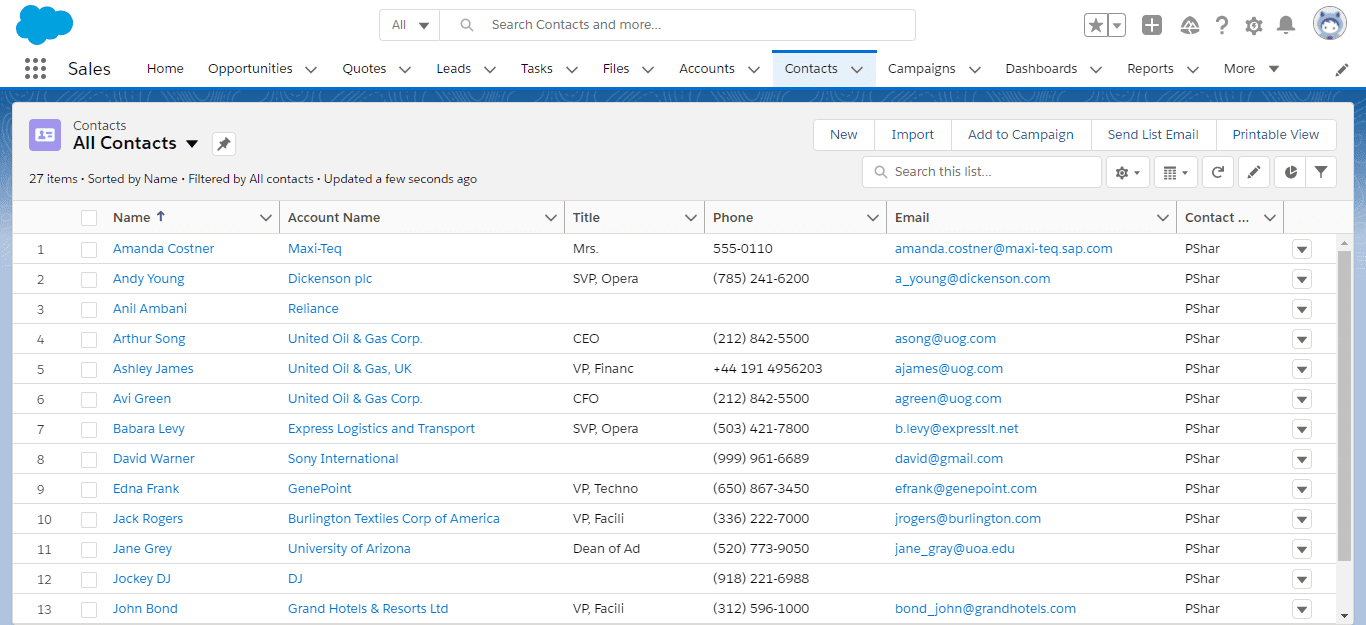Show charts panel icon
The image size is (1366, 625).
(x=1291, y=172)
